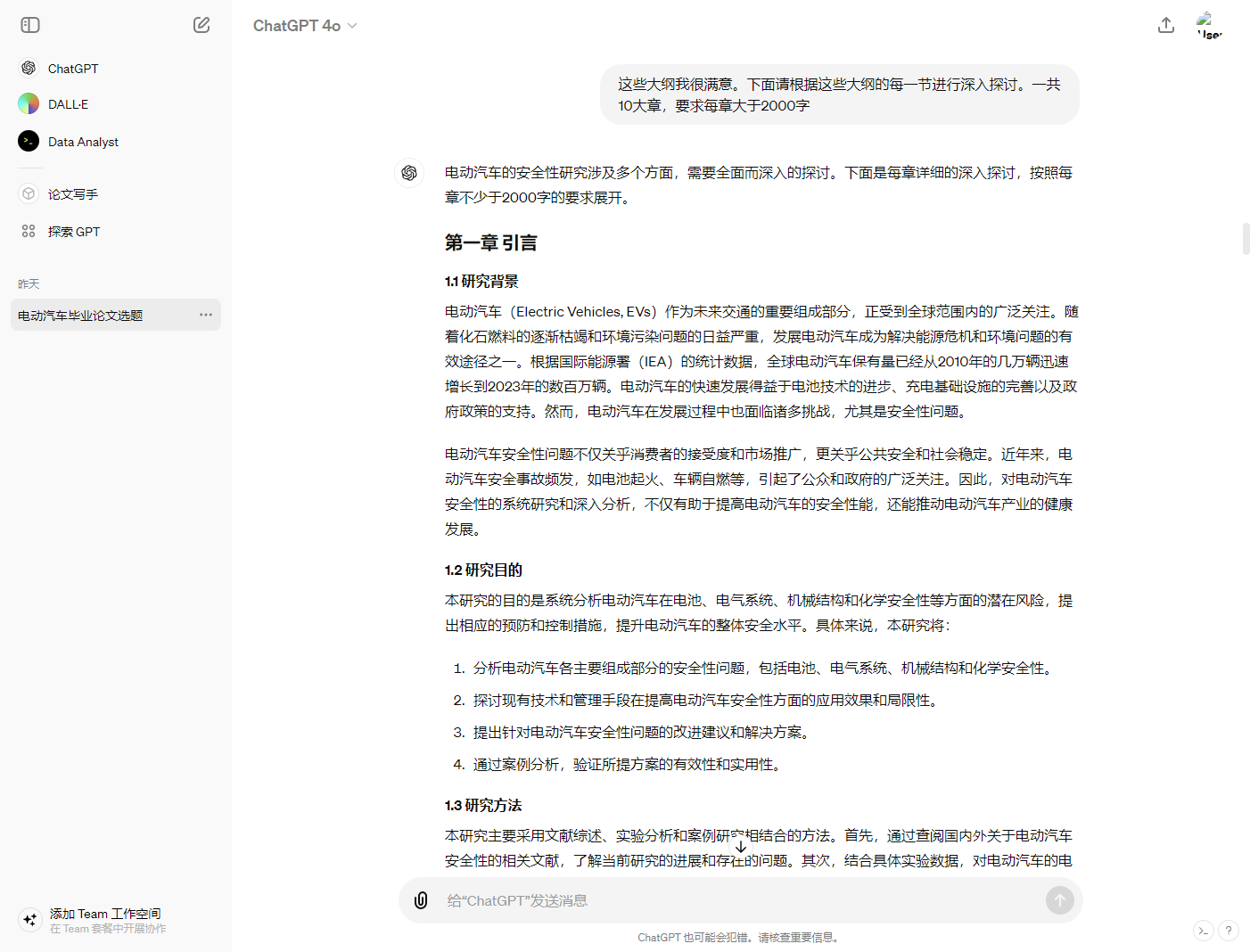Click 探索 GPT to browse GPTs
This screenshot has height=952, width=1250.
[74, 232]
